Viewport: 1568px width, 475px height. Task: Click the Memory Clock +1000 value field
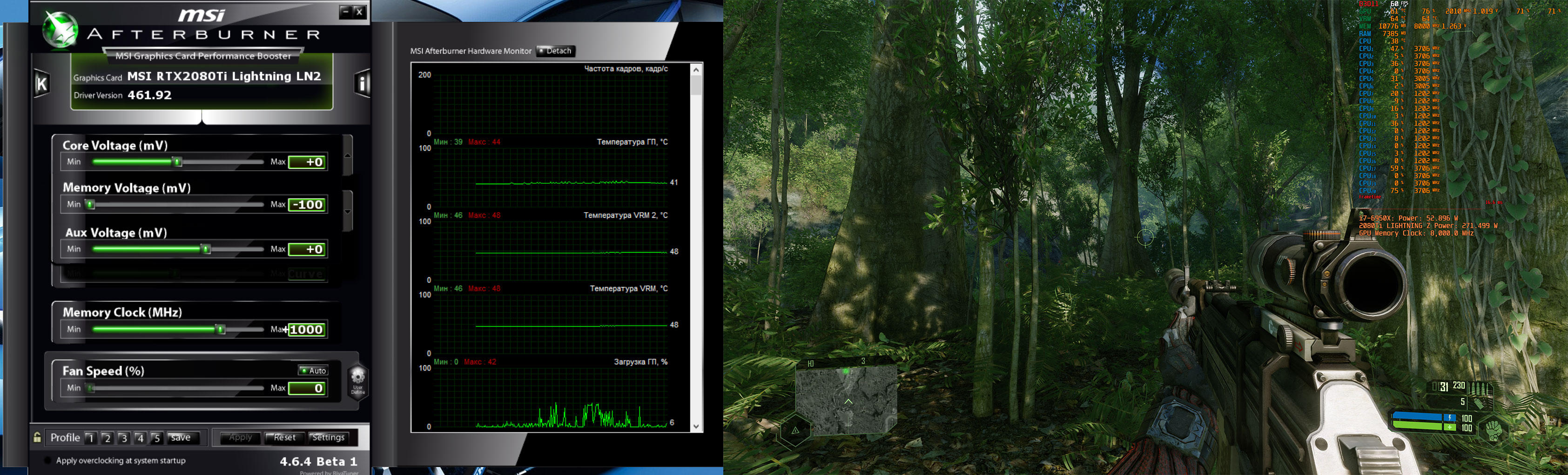307,330
